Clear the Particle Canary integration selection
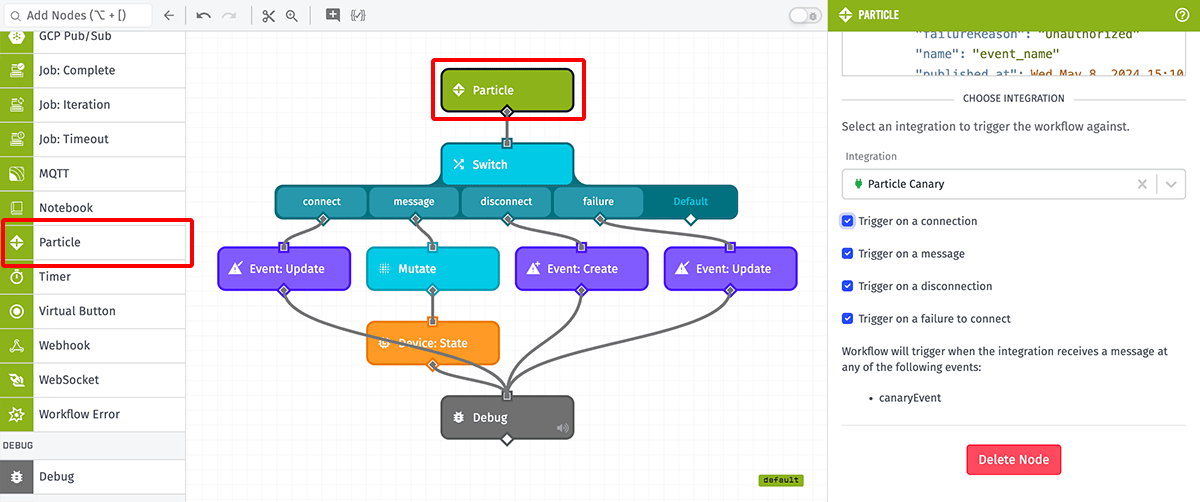1200x502 pixels. (x=1142, y=184)
